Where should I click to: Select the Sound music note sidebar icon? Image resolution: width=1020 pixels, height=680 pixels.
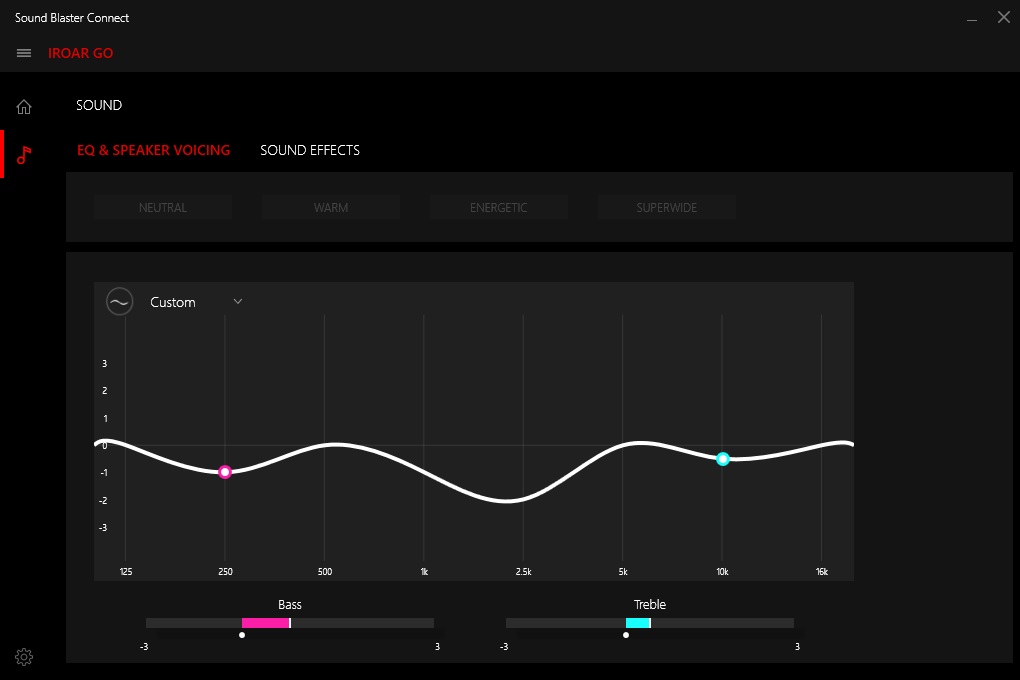[x=24, y=155]
